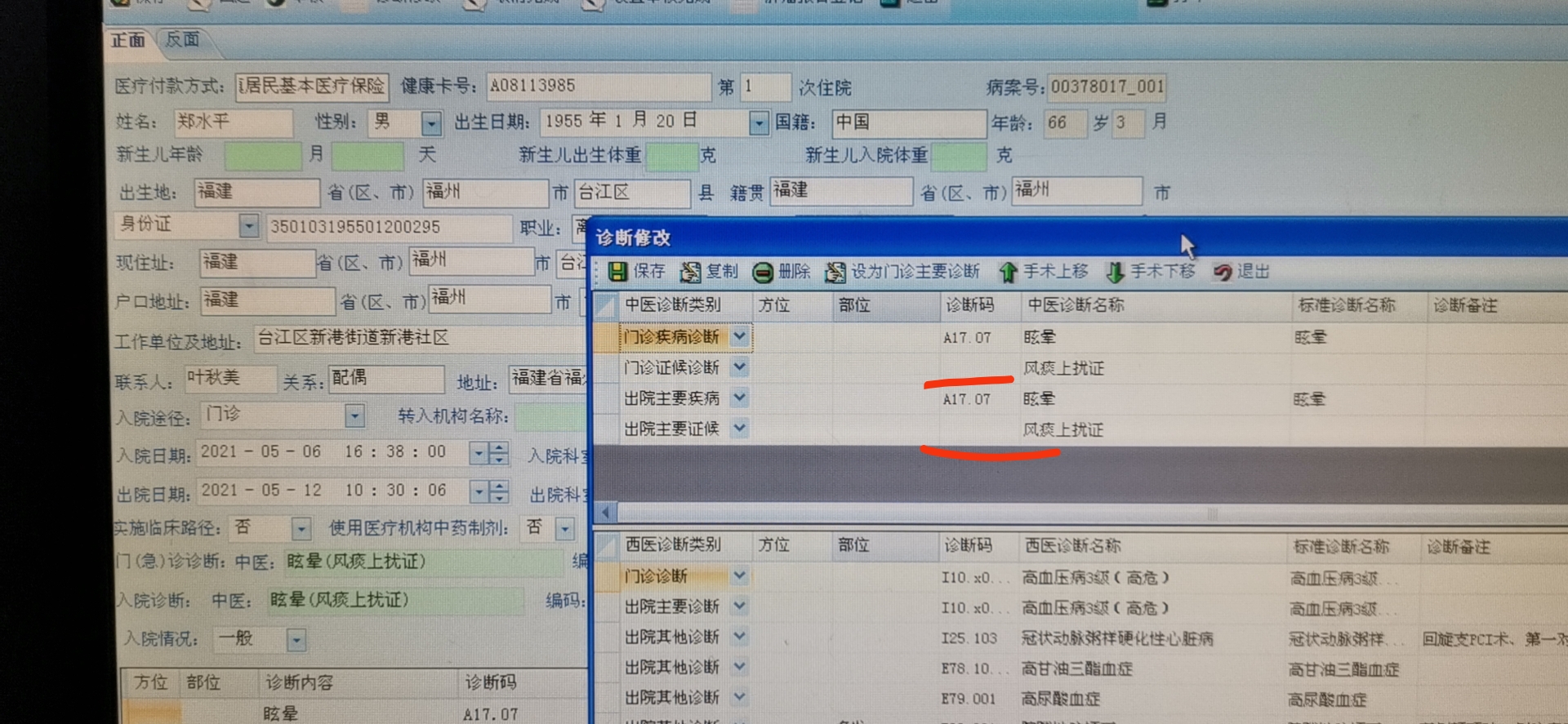Click the 门(急)诊诊断 中医 field
Viewport: 1568px width, 724px height.
423,562
